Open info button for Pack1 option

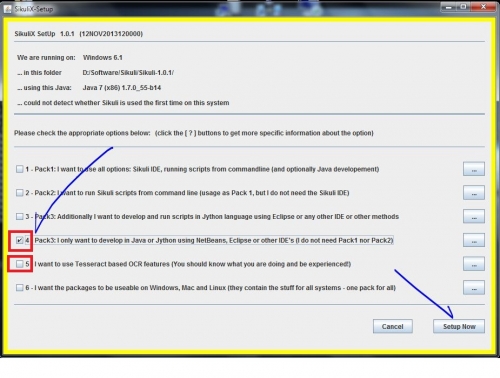(474, 169)
